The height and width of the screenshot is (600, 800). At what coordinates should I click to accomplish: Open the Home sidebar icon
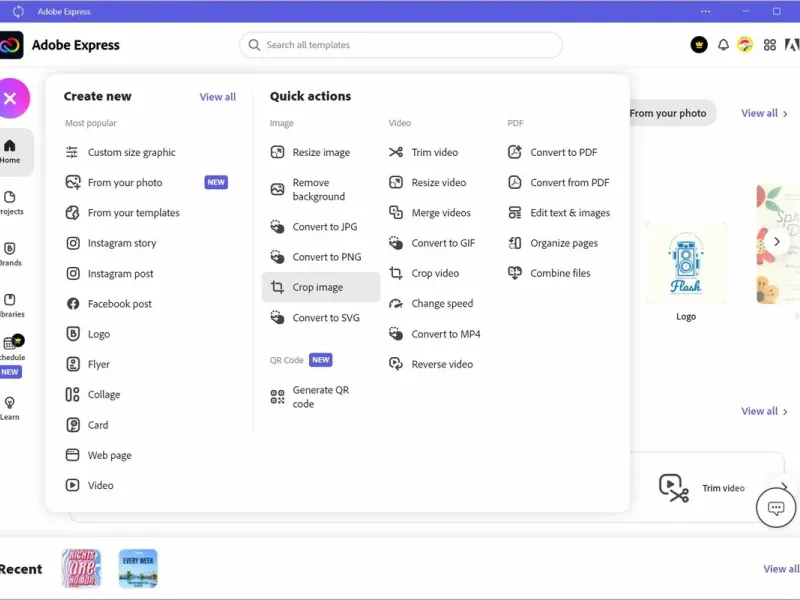pos(10,152)
